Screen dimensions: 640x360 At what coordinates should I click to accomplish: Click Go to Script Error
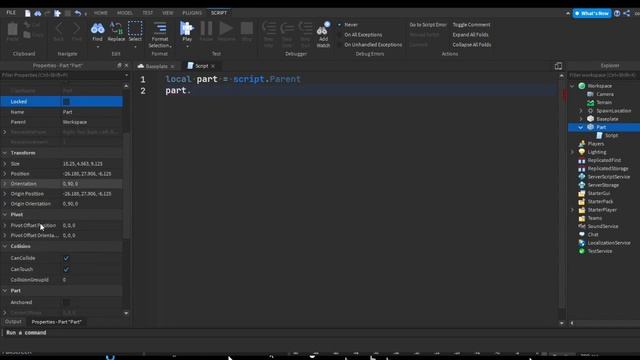428,24
